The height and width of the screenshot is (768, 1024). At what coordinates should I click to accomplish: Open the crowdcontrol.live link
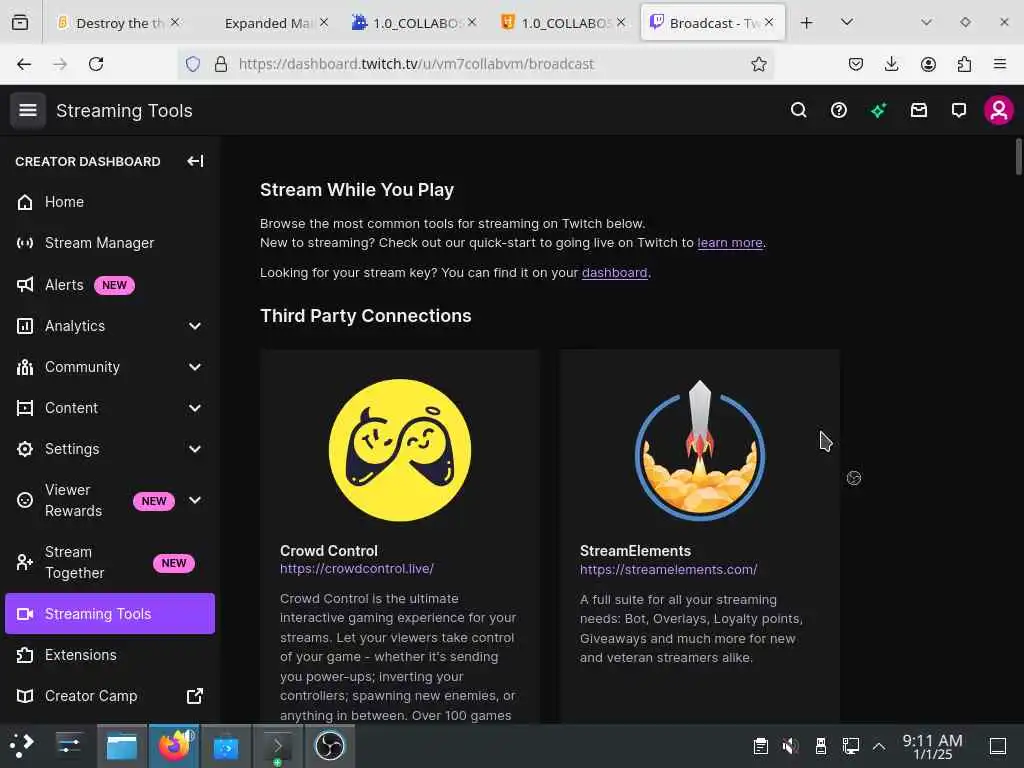tap(357, 569)
